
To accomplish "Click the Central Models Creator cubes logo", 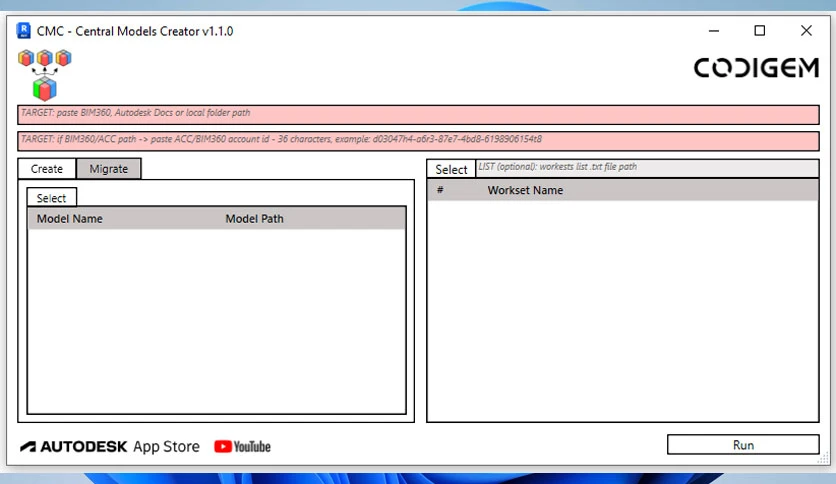I will click(x=45, y=75).
